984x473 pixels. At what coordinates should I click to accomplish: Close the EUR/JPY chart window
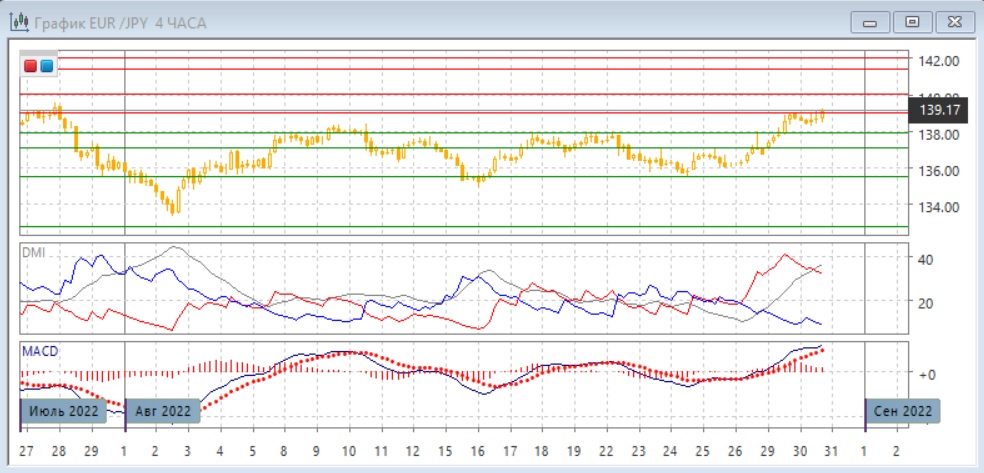pos(952,21)
